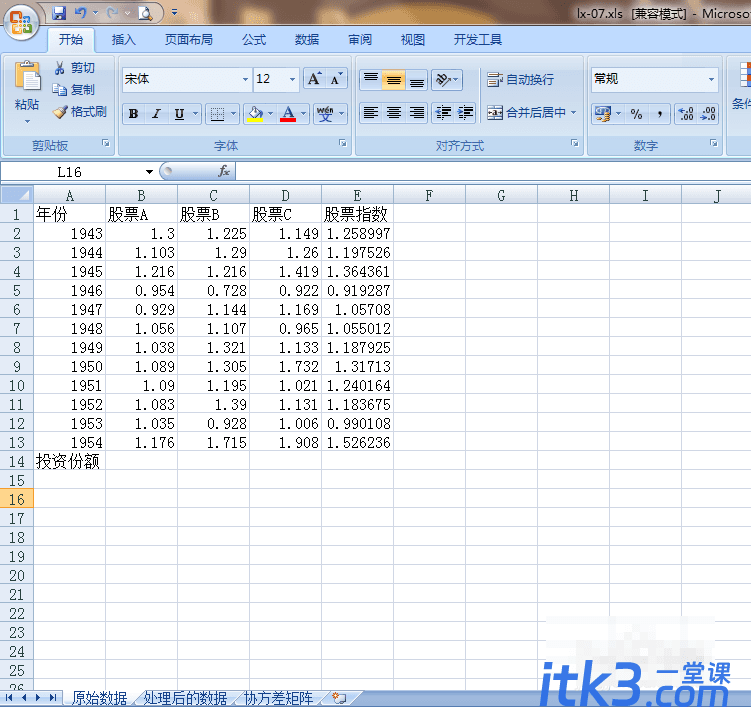The image size is (751, 708).
Task: Open alignment dialog launcher
Action: pyautogui.click(x=574, y=143)
